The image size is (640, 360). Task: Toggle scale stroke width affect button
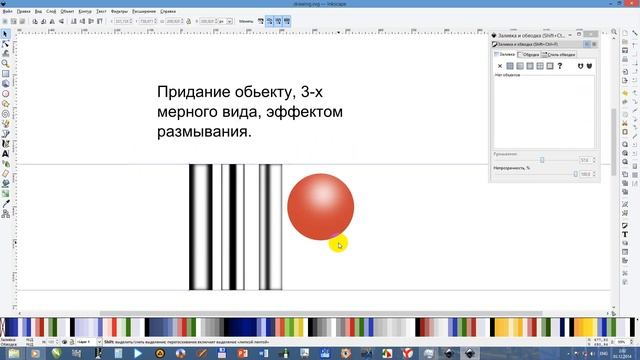261,21
